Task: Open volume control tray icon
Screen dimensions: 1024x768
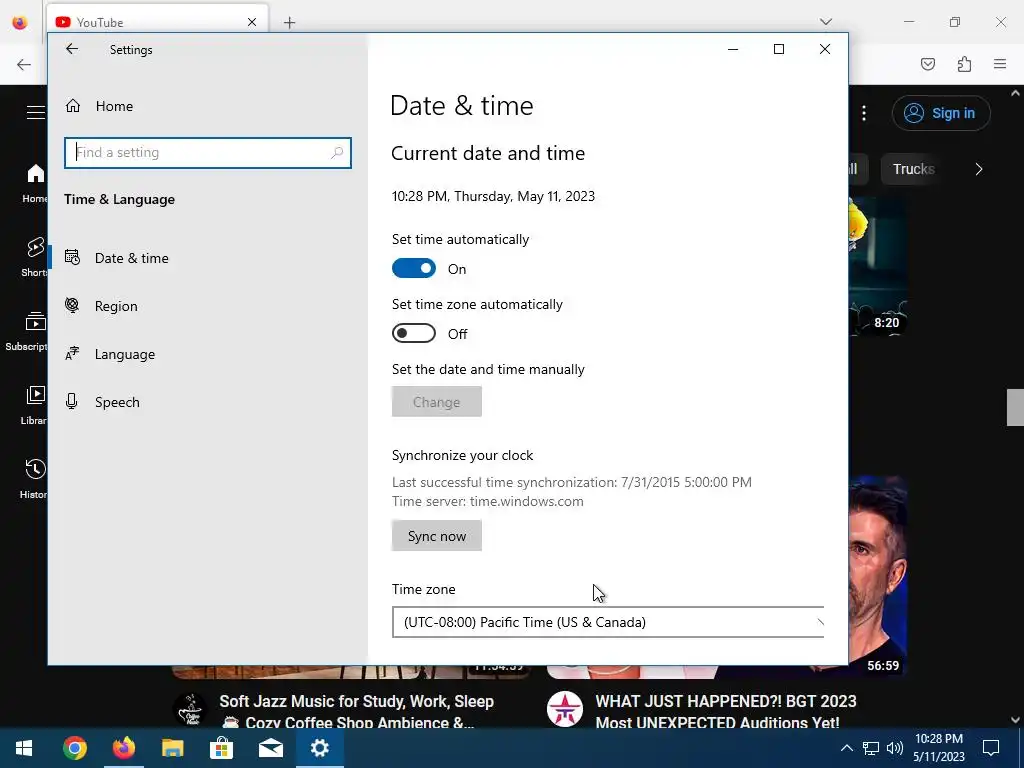Action: click(895, 748)
